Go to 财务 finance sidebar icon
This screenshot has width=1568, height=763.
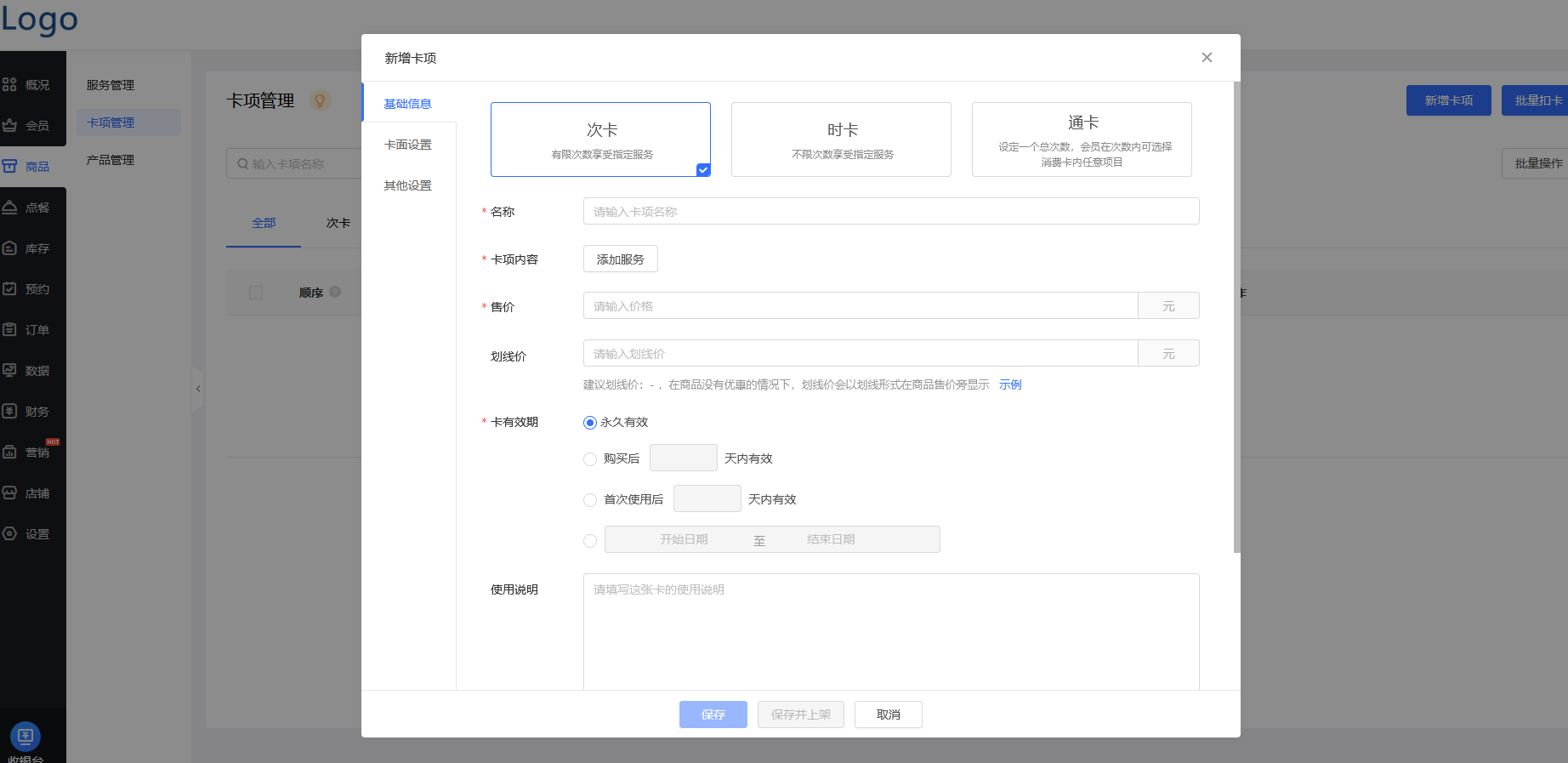(10, 412)
